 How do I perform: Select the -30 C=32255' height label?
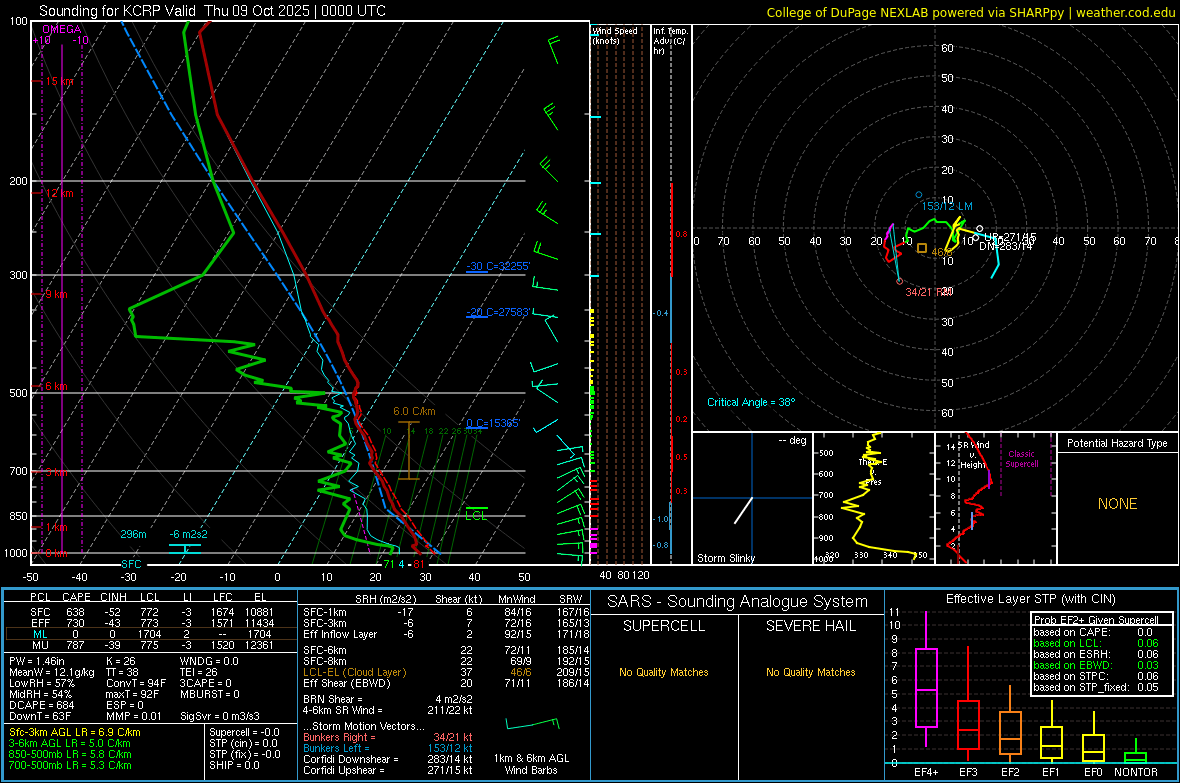coord(498,267)
